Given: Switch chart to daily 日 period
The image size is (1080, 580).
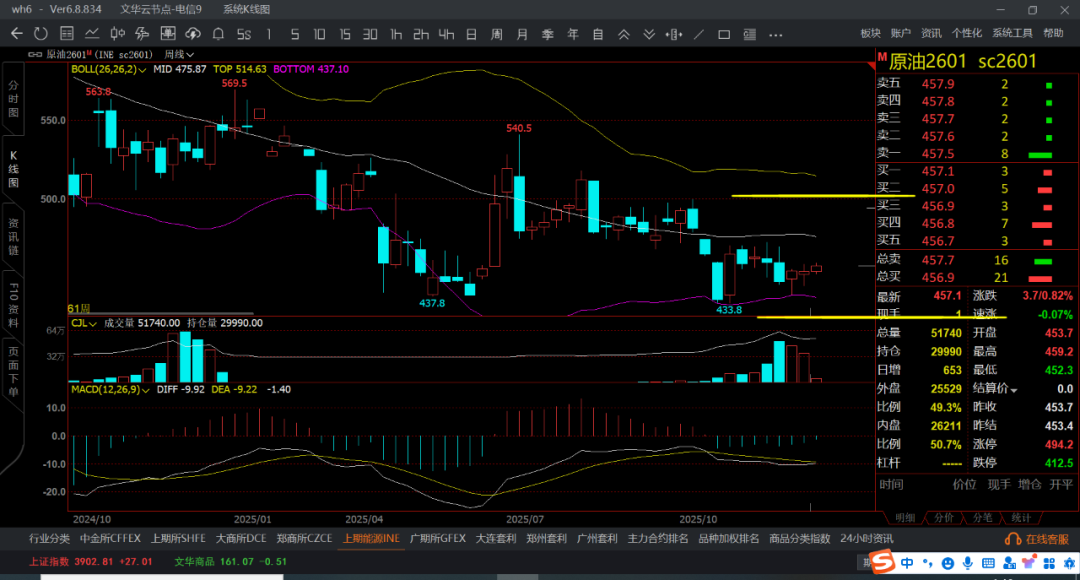Looking at the screenshot, I should 471,34.
